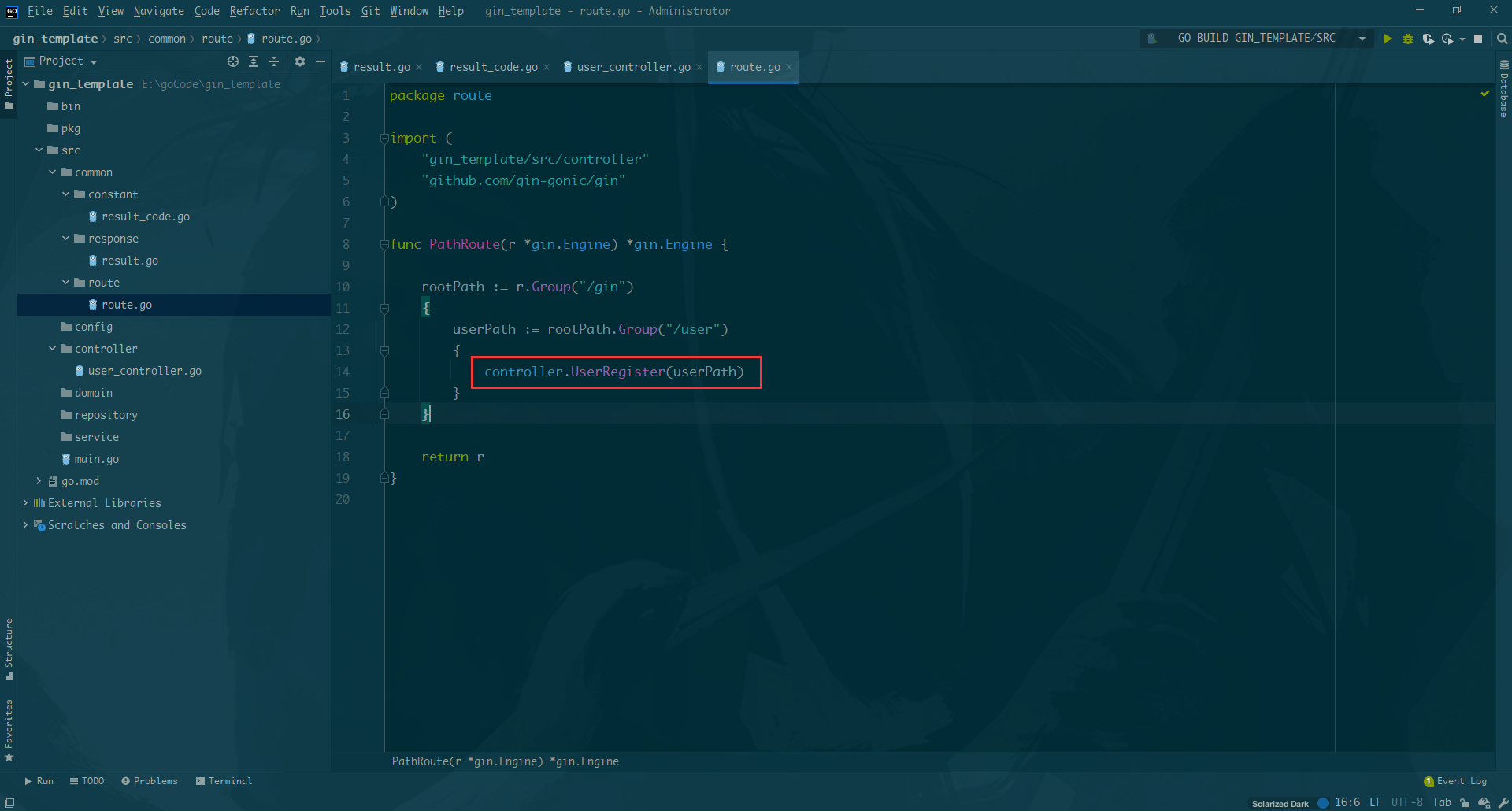Collapse the response folder
Screen dimensions: 1512x811
[66, 238]
